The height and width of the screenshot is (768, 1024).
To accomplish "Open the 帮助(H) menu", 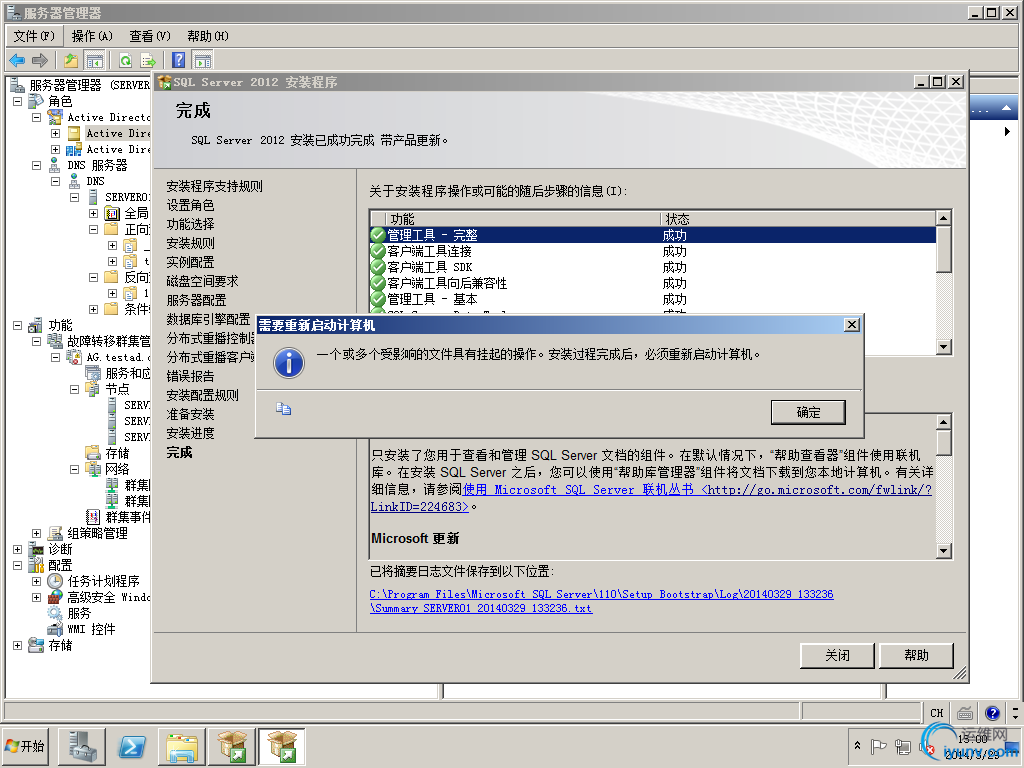I will click(208, 36).
